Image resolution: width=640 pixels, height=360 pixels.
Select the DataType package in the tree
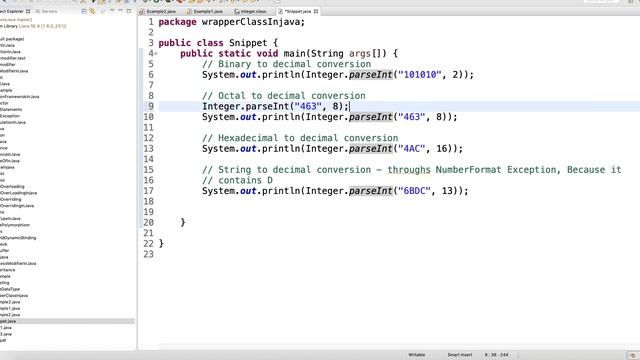click(10, 289)
